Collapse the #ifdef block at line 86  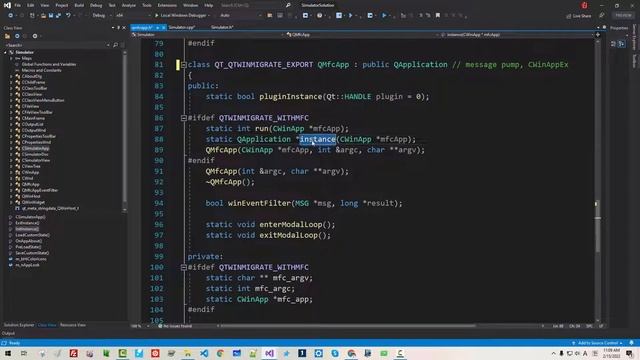184,118
